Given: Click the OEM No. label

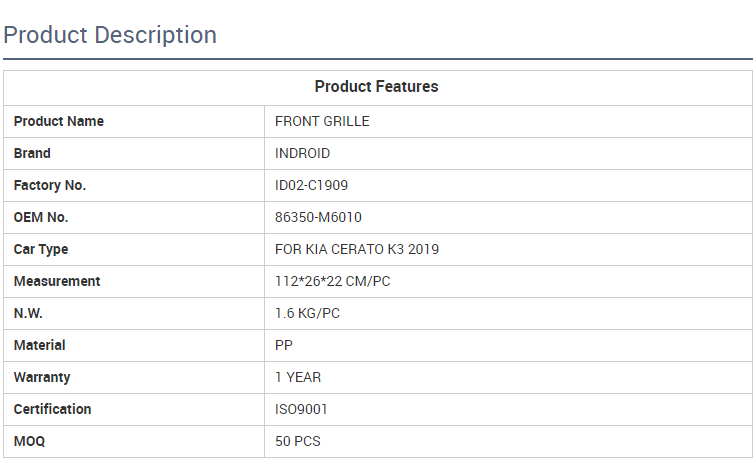Looking at the screenshot, I should coord(41,218).
